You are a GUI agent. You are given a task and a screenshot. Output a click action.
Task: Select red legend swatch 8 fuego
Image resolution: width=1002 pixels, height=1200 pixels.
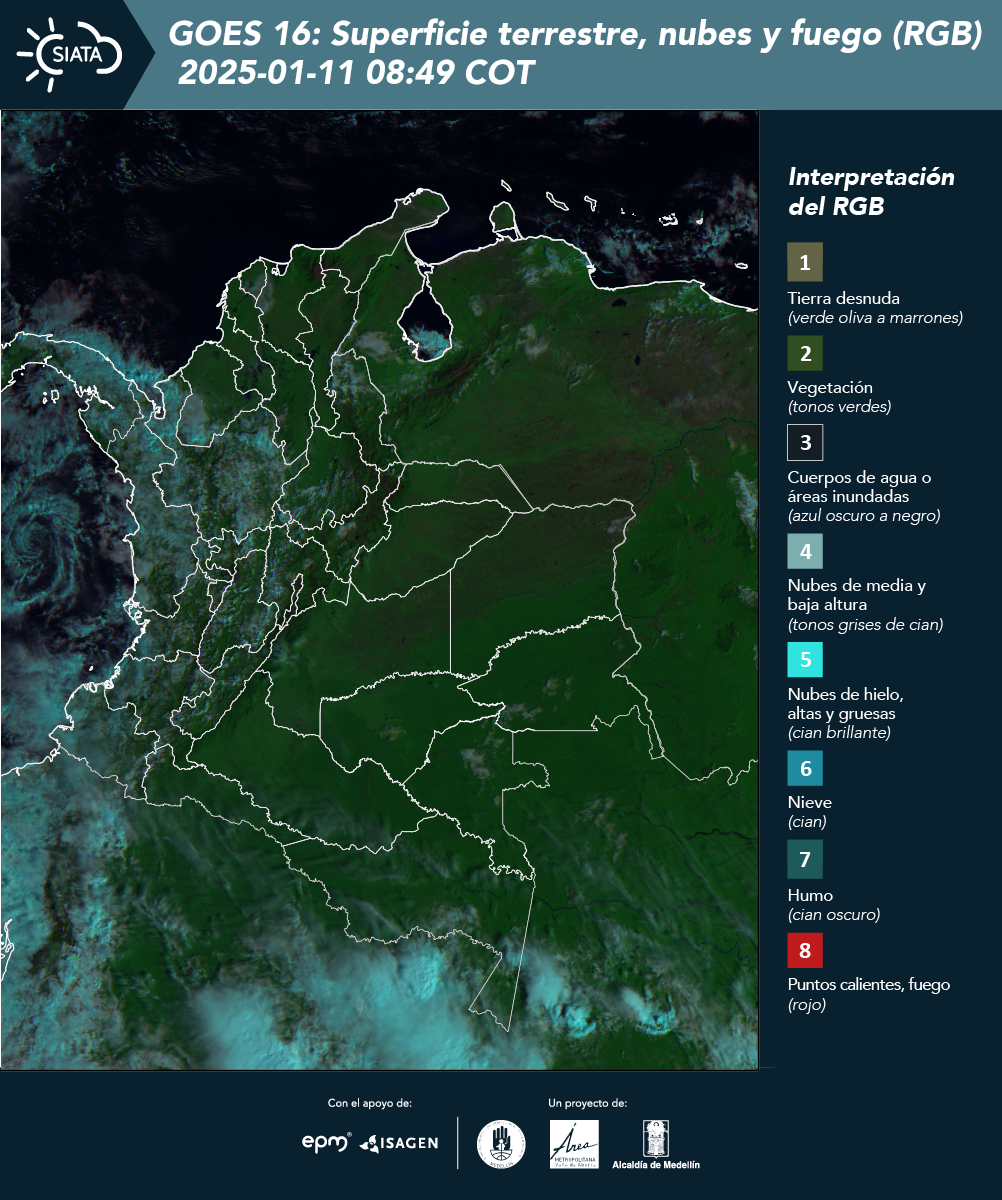click(805, 950)
